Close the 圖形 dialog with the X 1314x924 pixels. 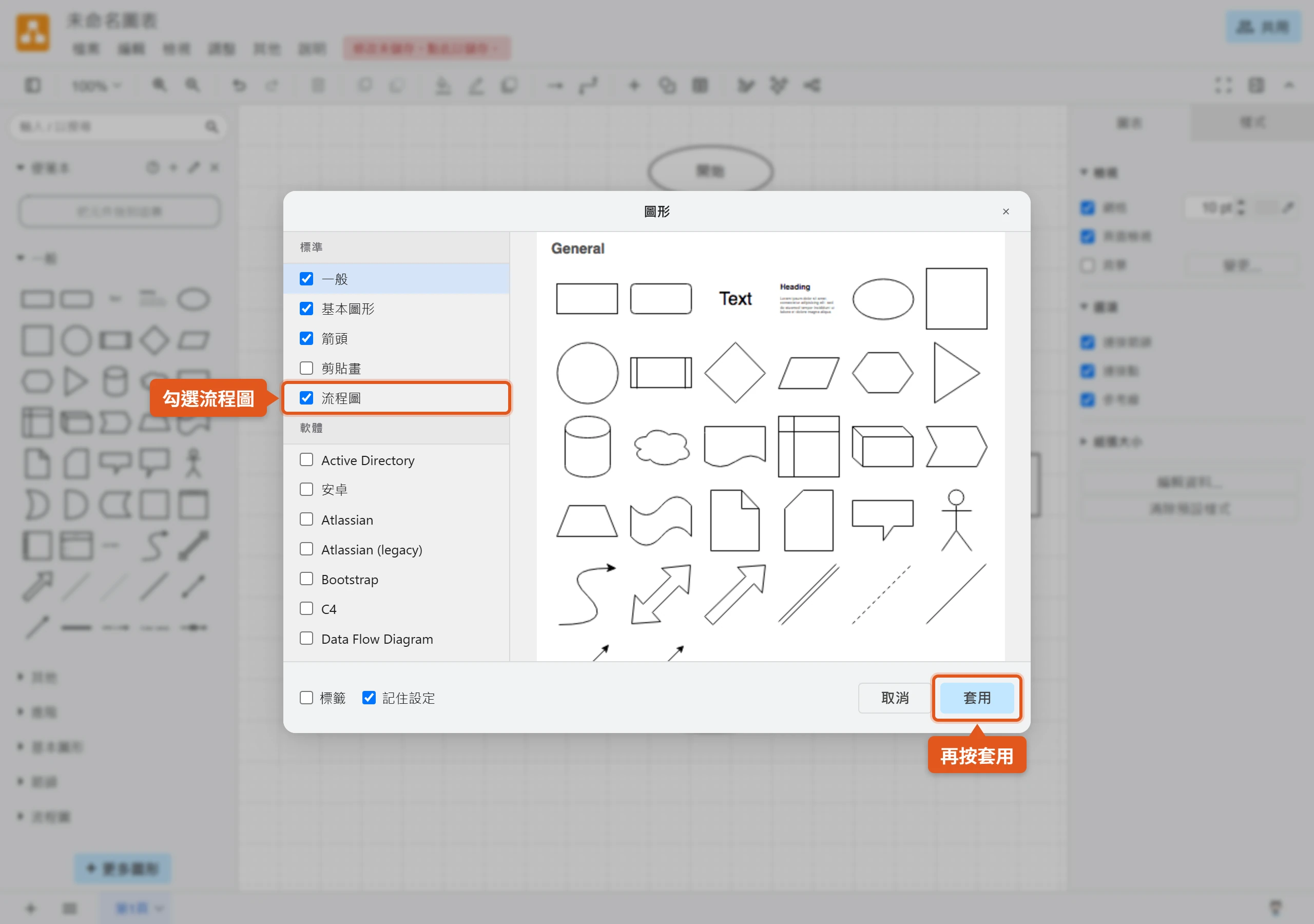(1006, 212)
